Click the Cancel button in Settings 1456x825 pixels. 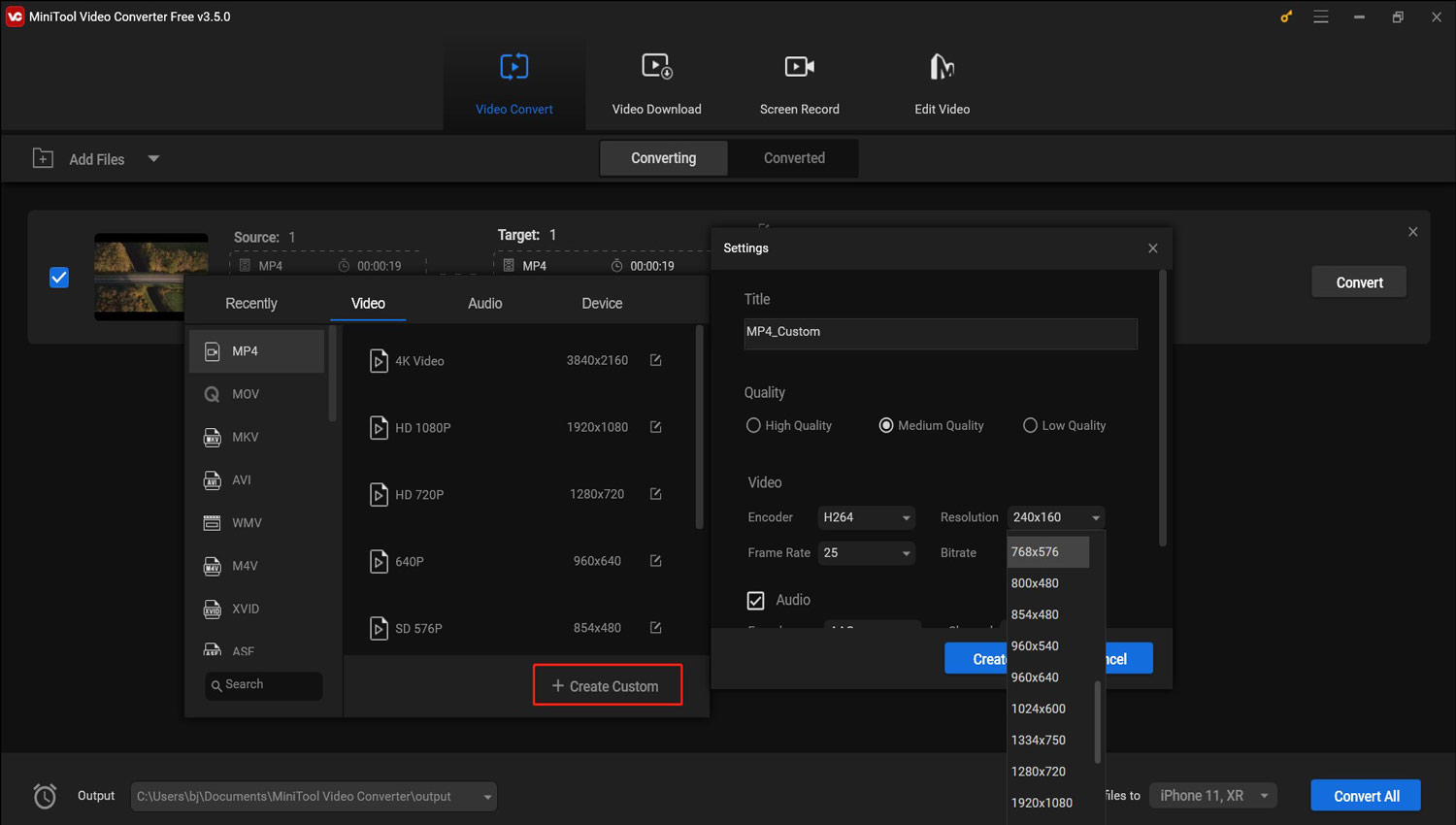(x=1129, y=659)
